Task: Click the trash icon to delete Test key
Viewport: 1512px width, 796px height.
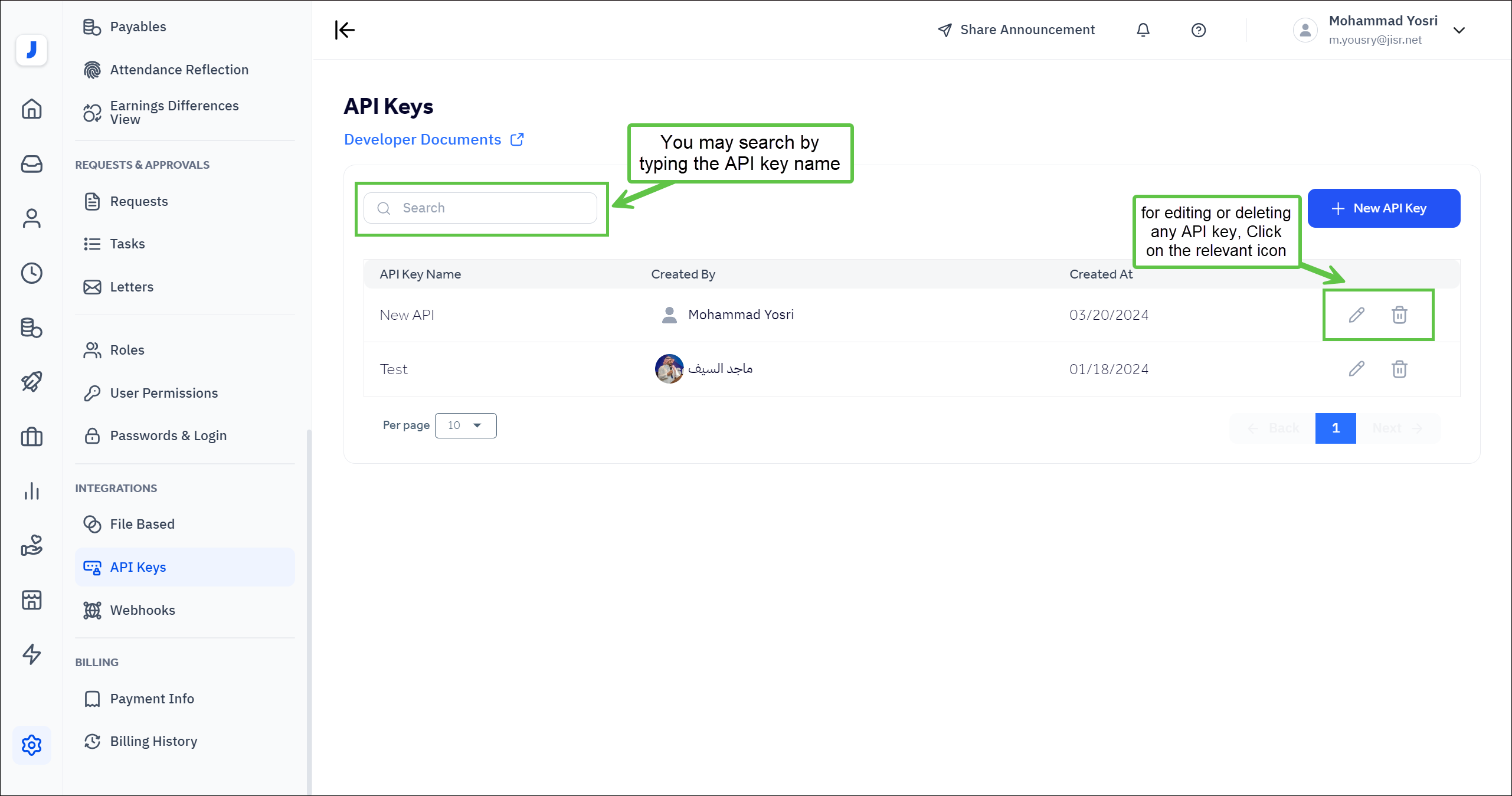Action: coord(1399,369)
